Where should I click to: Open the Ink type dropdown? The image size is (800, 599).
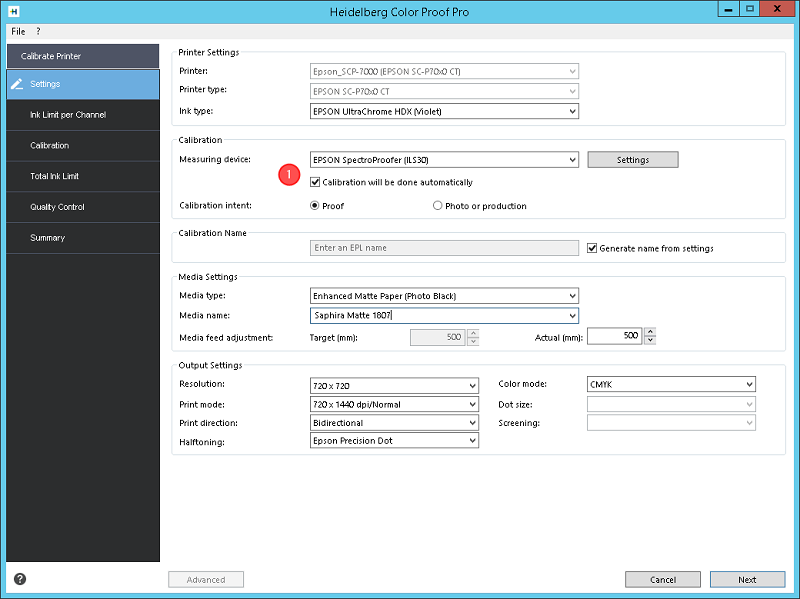tap(444, 111)
